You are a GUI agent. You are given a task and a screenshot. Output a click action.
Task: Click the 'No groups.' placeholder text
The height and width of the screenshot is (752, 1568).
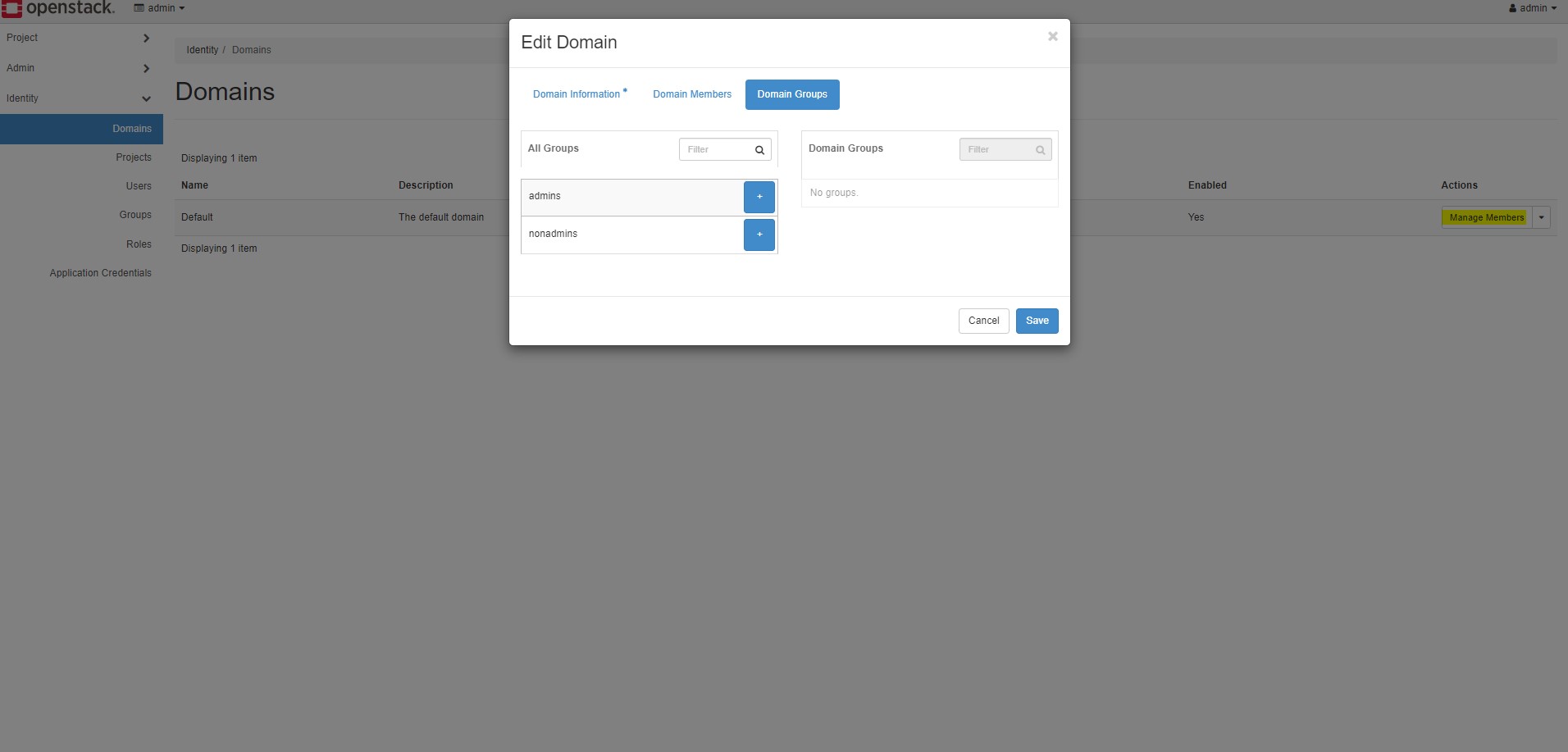tap(833, 193)
